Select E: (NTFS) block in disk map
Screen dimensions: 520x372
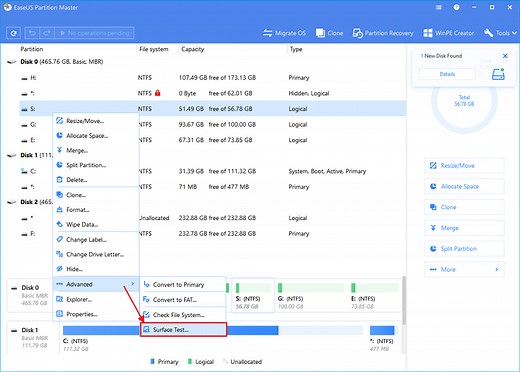pyautogui.click(x=375, y=296)
